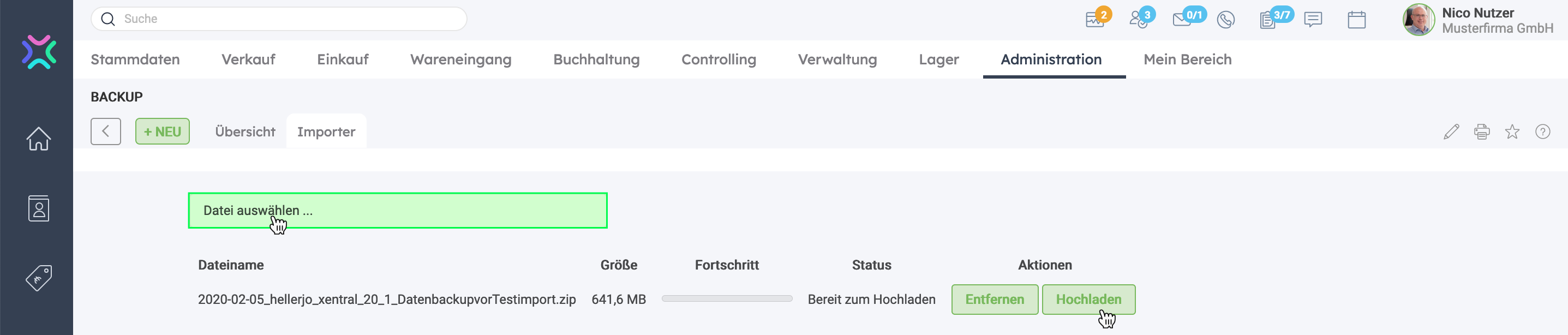The width and height of the screenshot is (1568, 335).
Task: Open the calendar icon in header
Action: click(1356, 20)
